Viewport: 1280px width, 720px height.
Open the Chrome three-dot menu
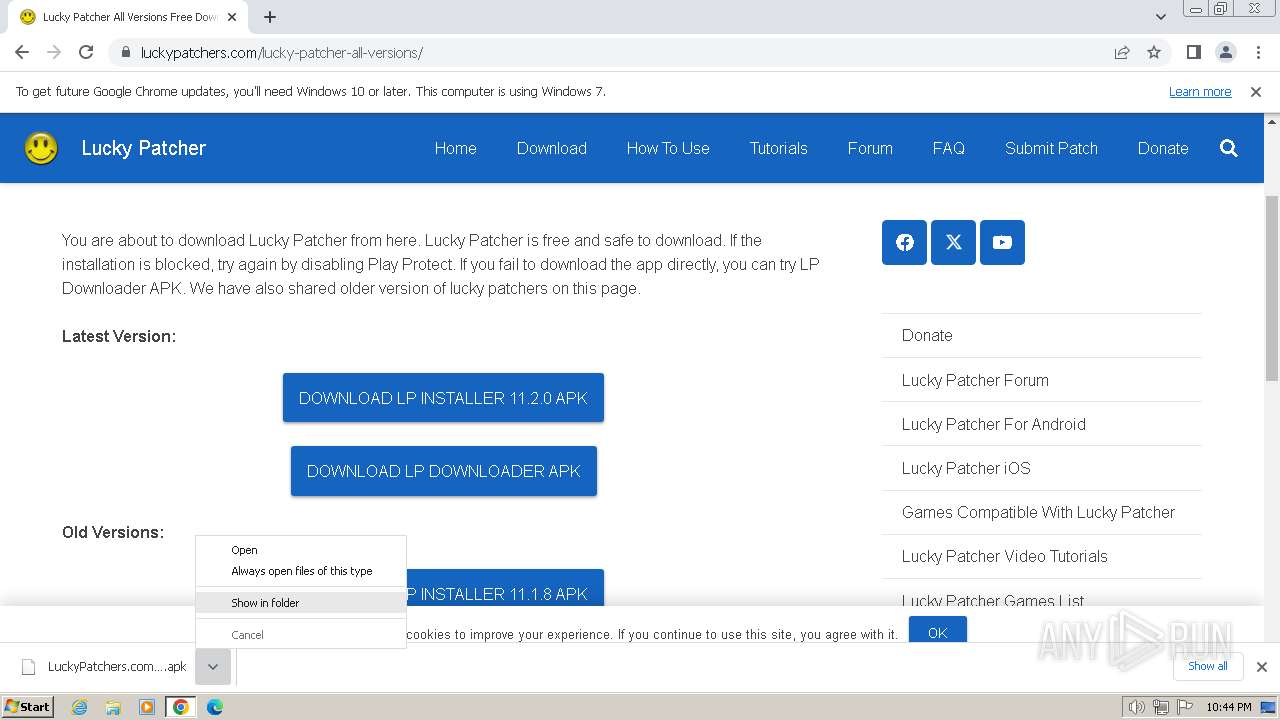click(1257, 52)
